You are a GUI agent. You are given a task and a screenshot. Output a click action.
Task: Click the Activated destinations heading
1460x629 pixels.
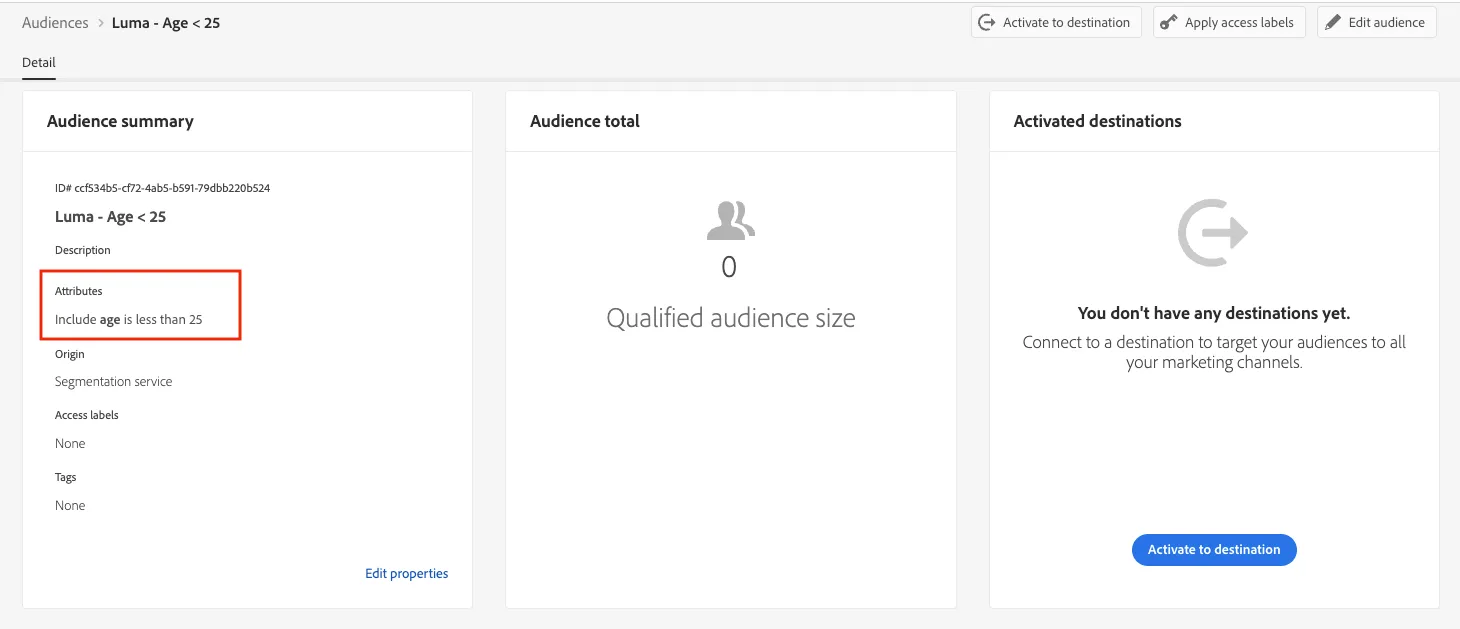[1098, 121]
